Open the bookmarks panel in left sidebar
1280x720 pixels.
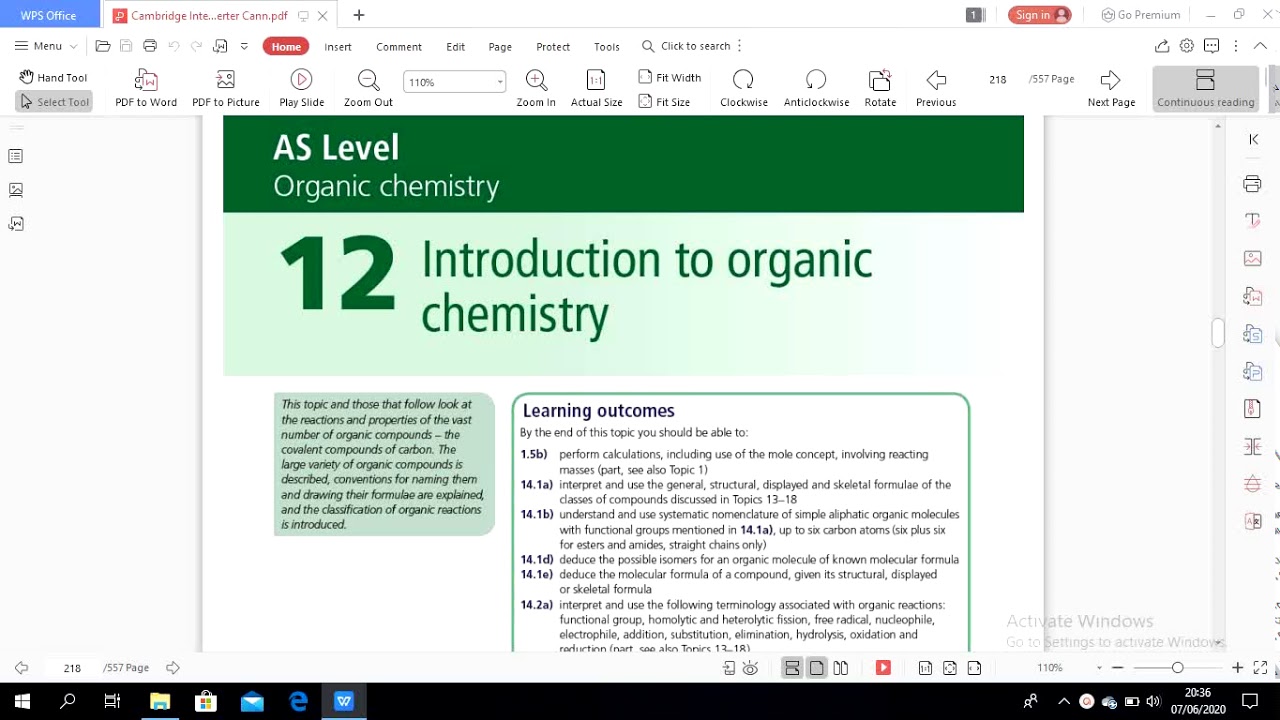pyautogui.click(x=15, y=156)
